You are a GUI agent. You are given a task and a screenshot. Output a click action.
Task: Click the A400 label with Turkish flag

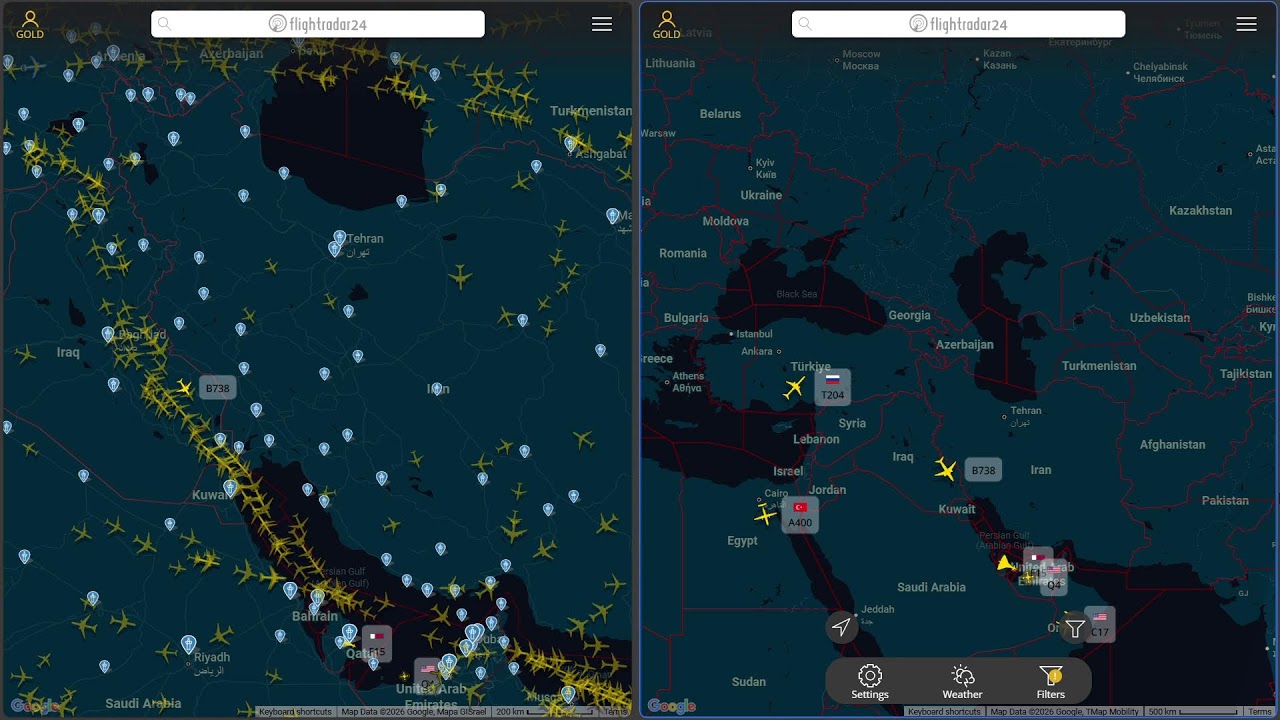(800, 515)
